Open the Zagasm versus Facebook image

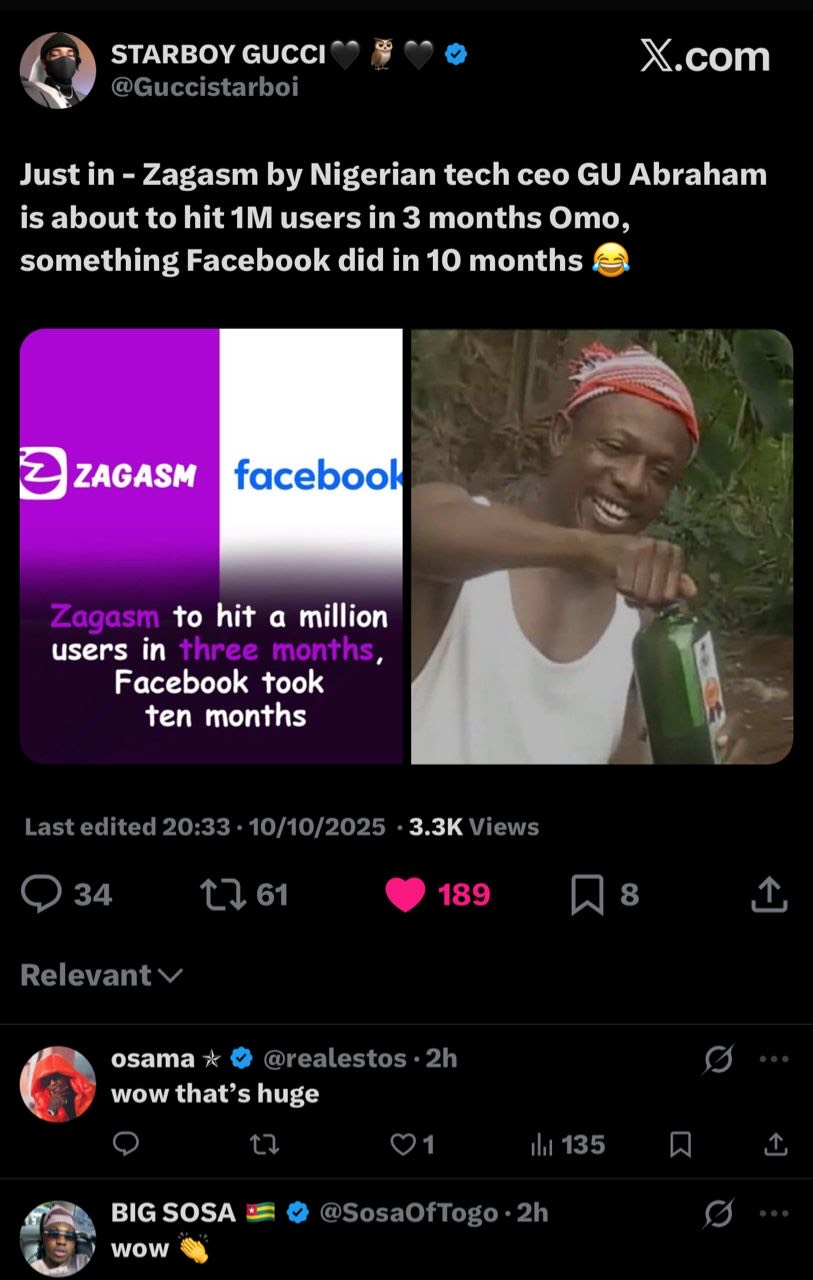[x=211, y=546]
